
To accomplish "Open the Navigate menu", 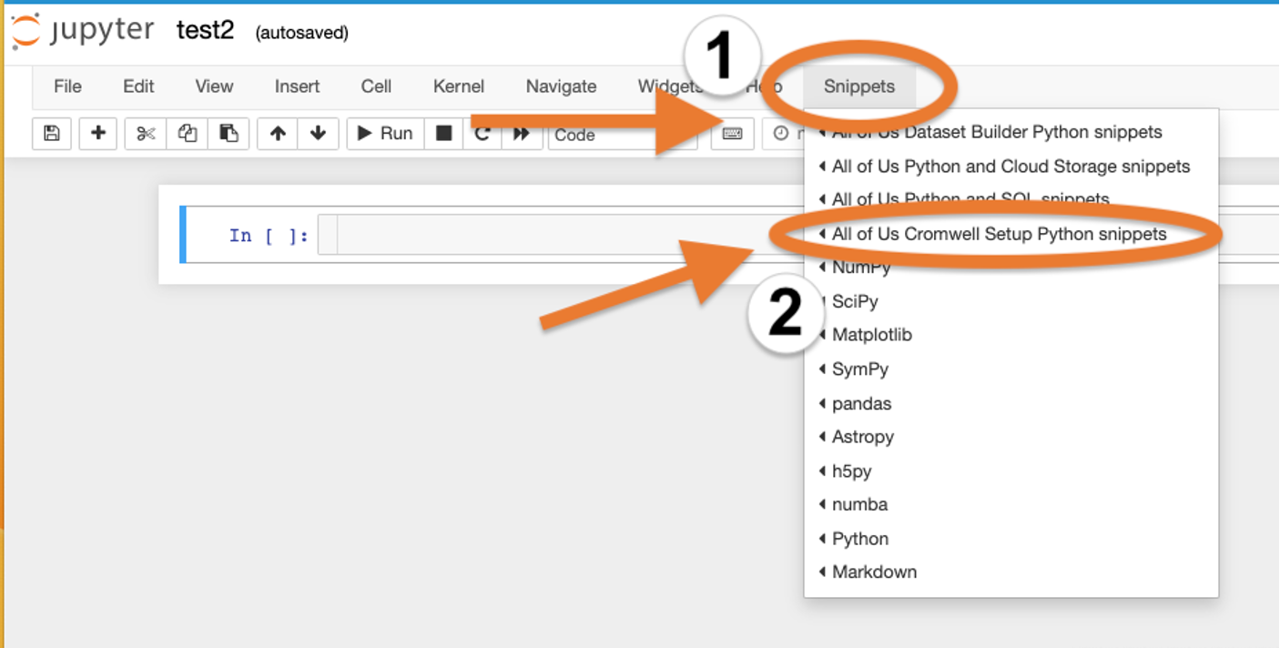I will click(561, 86).
